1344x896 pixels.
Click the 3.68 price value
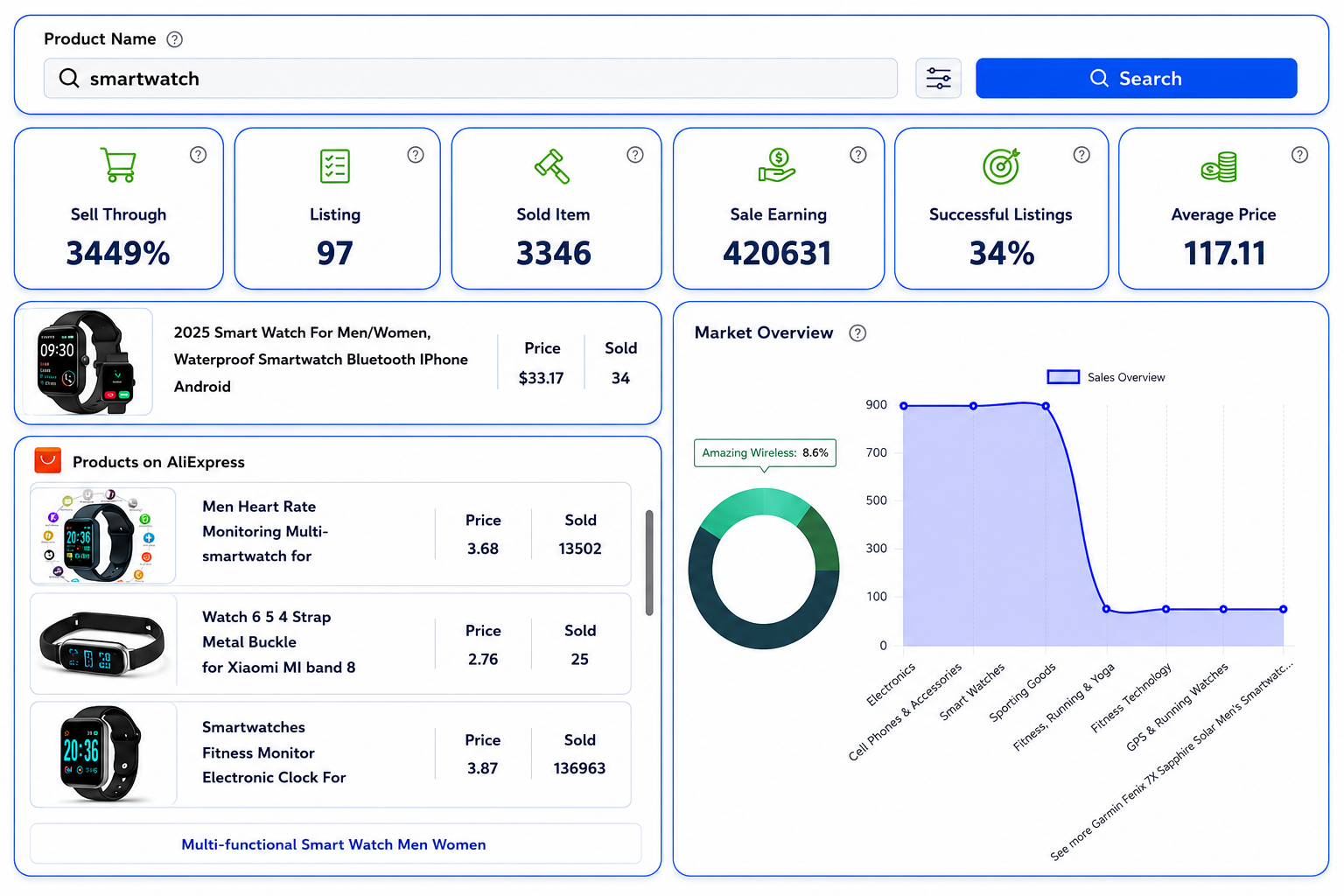[x=483, y=549]
